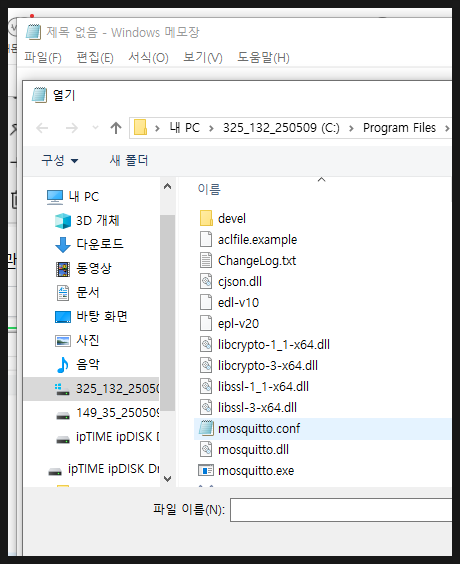Screen dimensions: 460x564
Task: Click the 새 폴더 button
Action: (129, 160)
